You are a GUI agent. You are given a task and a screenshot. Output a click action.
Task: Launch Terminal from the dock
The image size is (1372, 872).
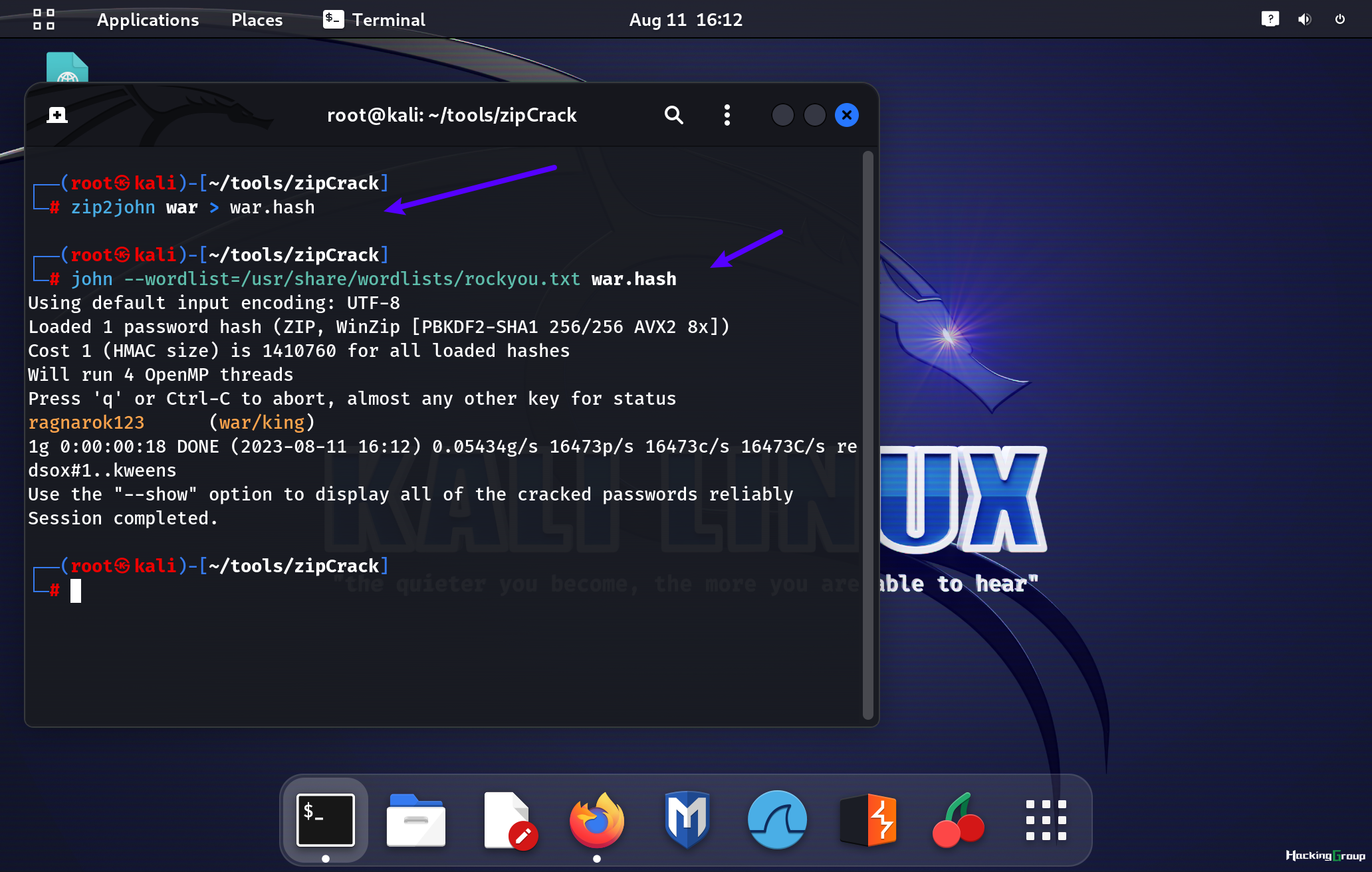click(326, 819)
